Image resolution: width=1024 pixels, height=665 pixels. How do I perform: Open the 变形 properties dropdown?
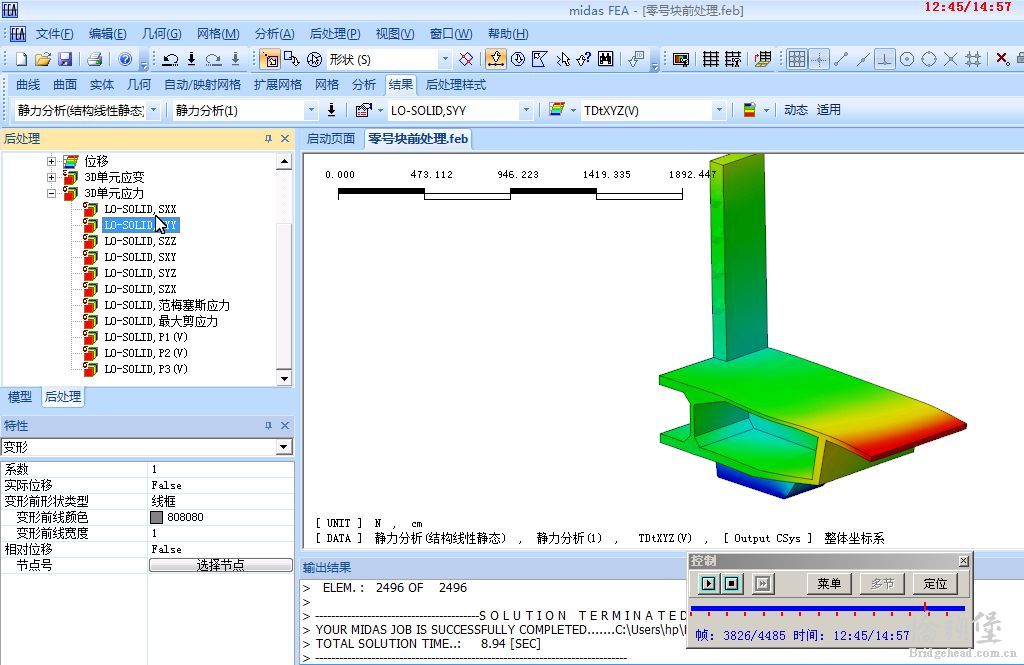tap(283, 447)
